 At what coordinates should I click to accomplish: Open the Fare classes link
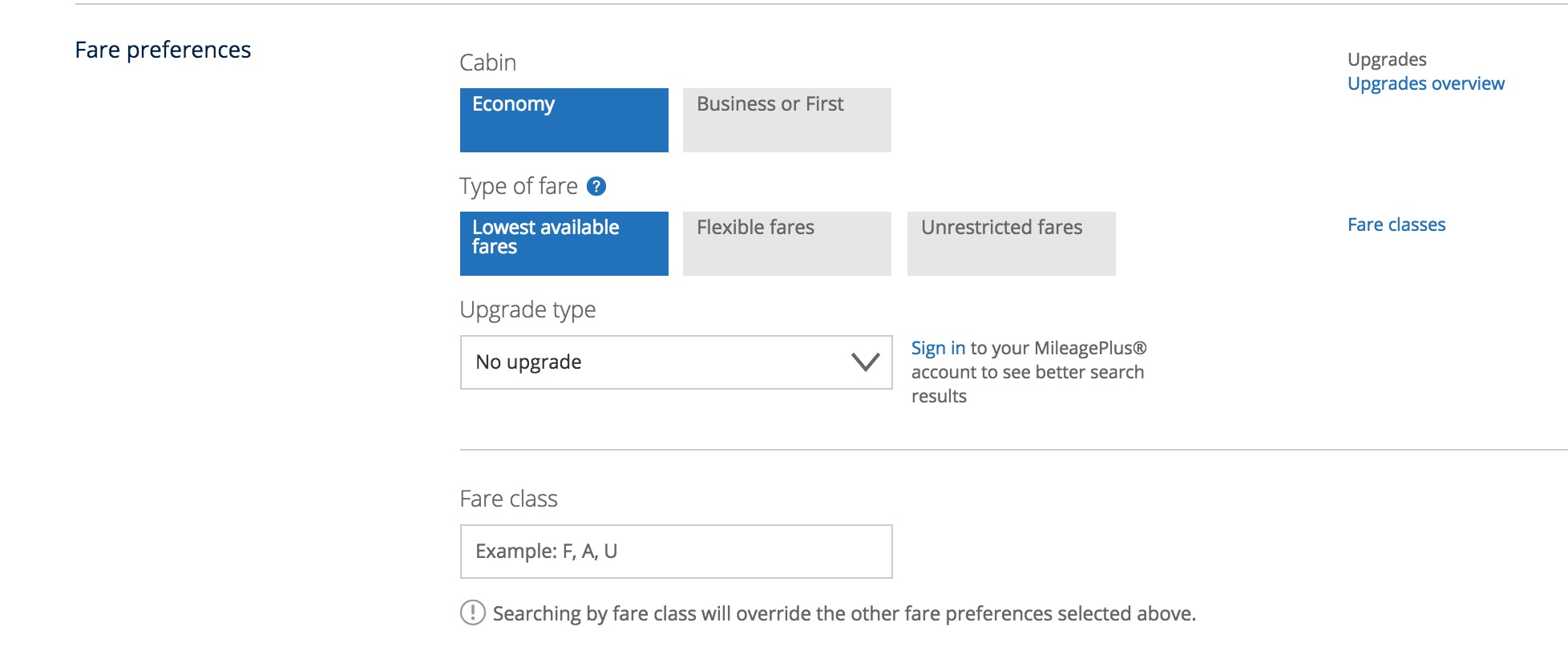(x=1396, y=224)
